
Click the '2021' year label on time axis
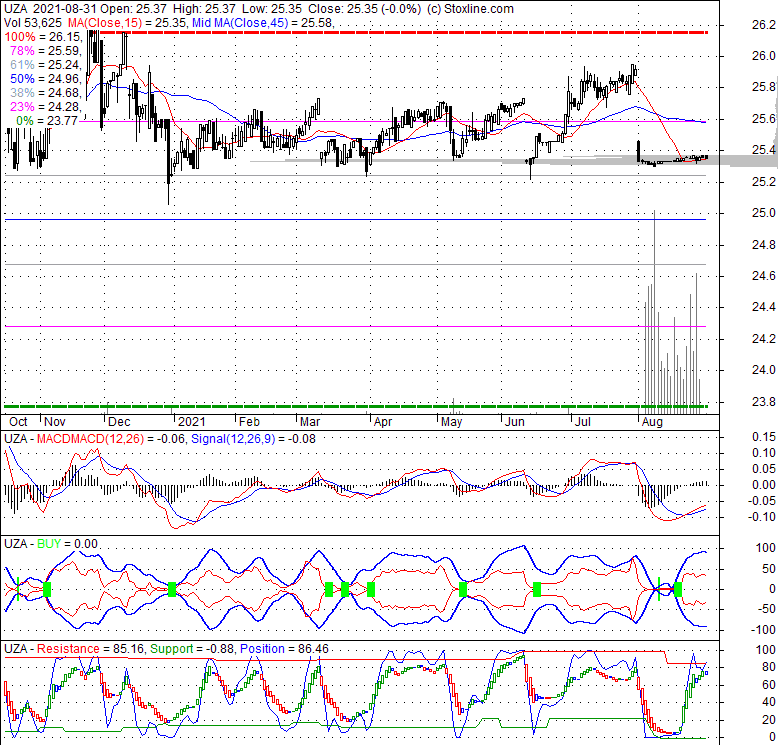[192, 422]
